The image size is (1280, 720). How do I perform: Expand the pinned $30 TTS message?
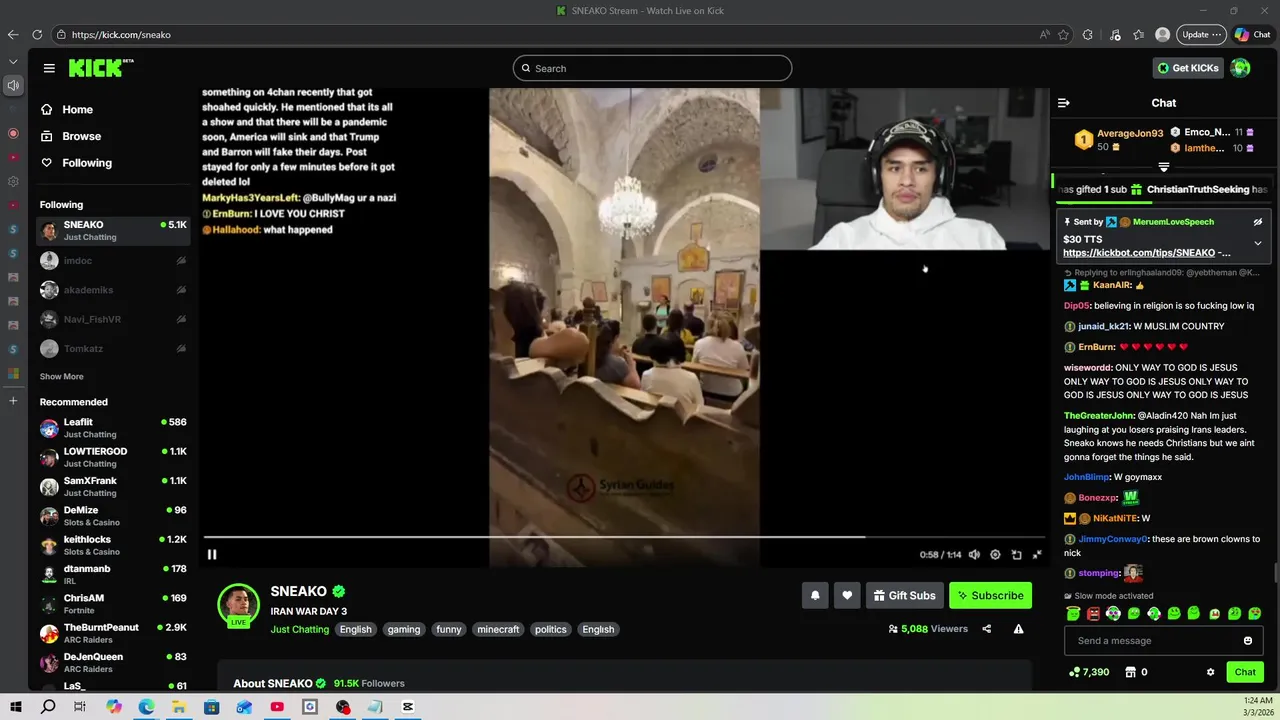tap(1258, 243)
